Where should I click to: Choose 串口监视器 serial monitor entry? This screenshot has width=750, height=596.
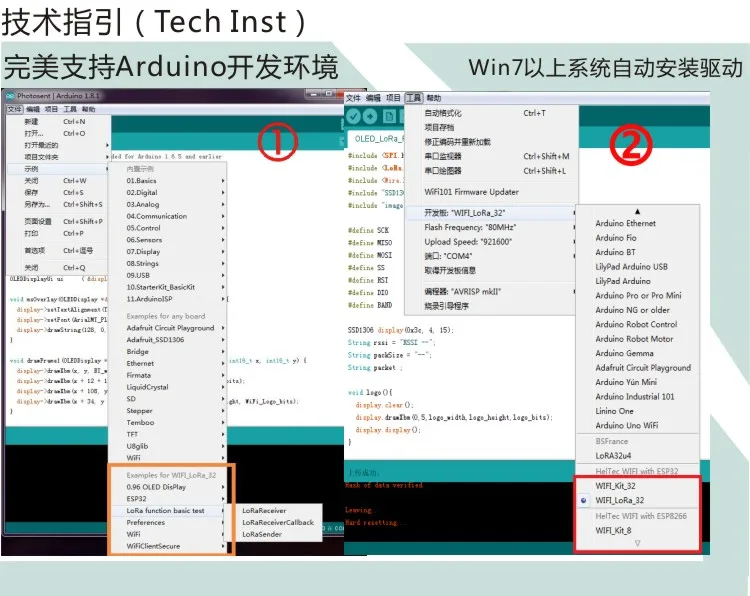pos(491,156)
